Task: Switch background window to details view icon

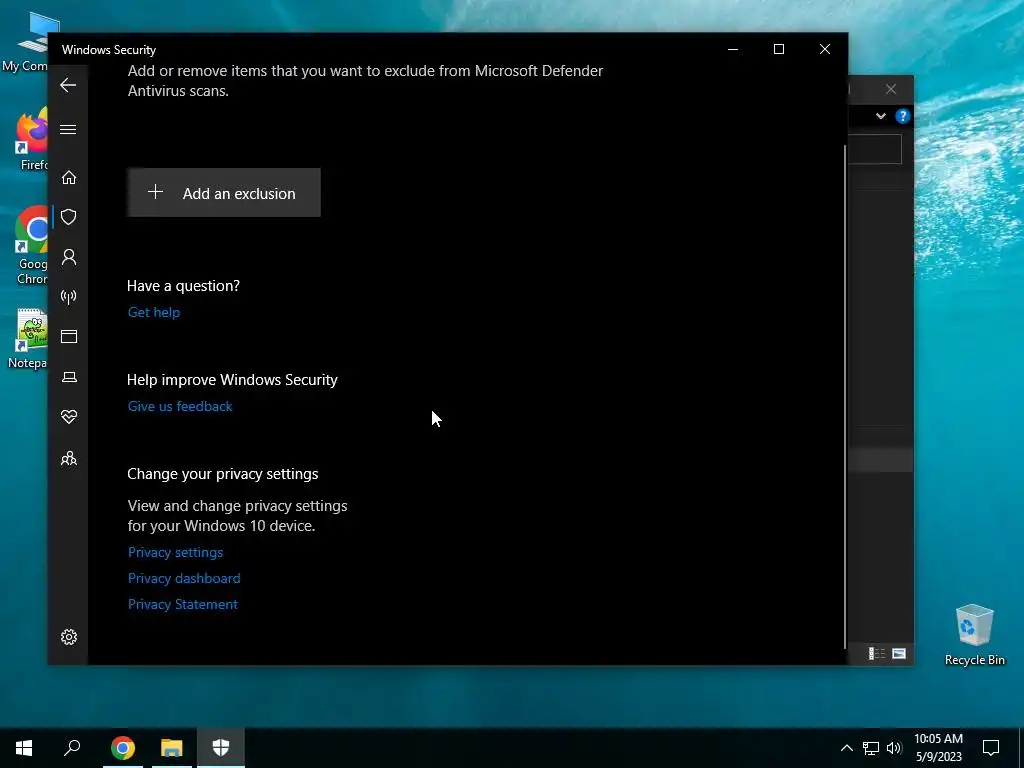Action: 876,653
